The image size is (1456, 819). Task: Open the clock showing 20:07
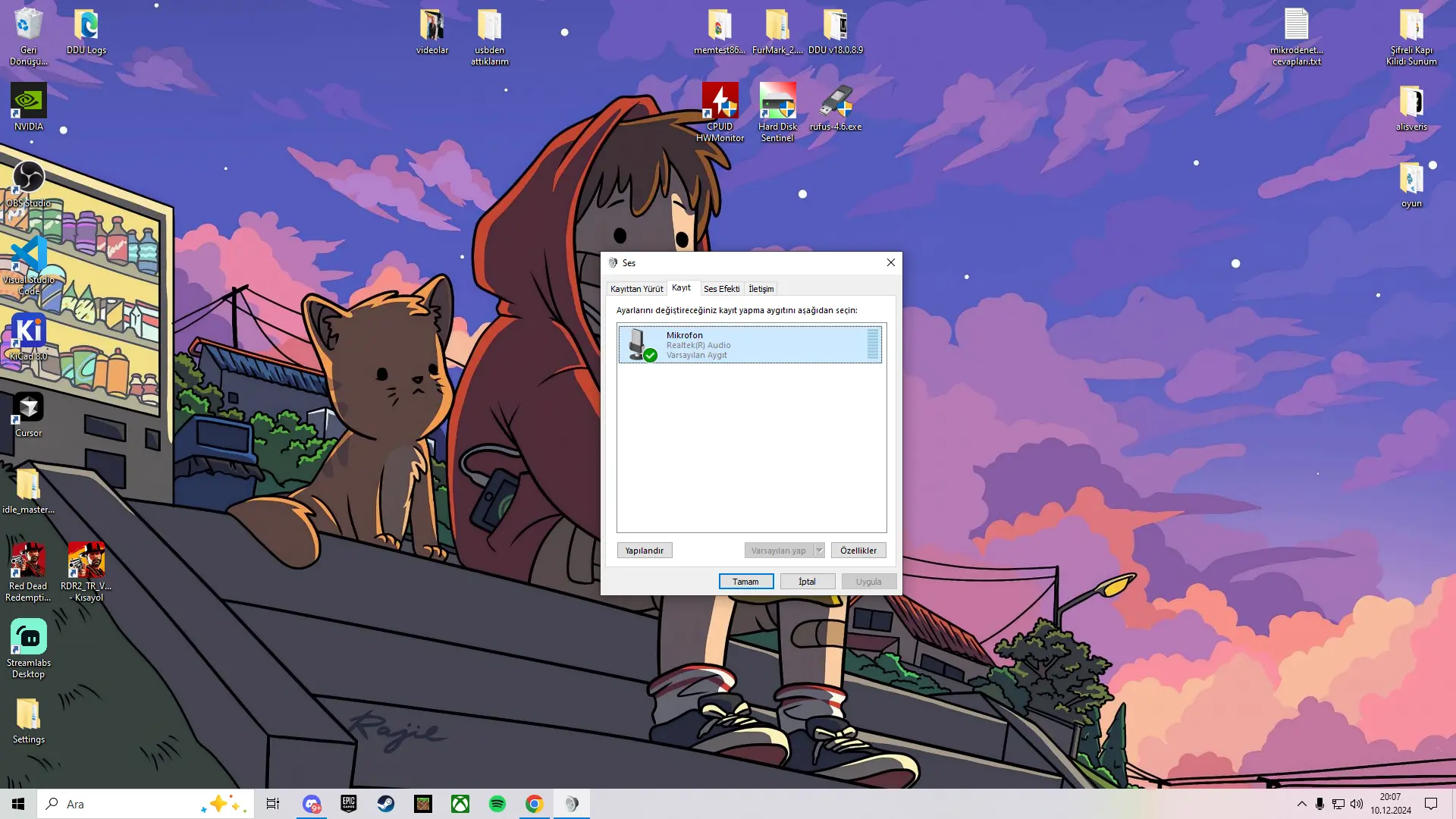tap(1391, 804)
